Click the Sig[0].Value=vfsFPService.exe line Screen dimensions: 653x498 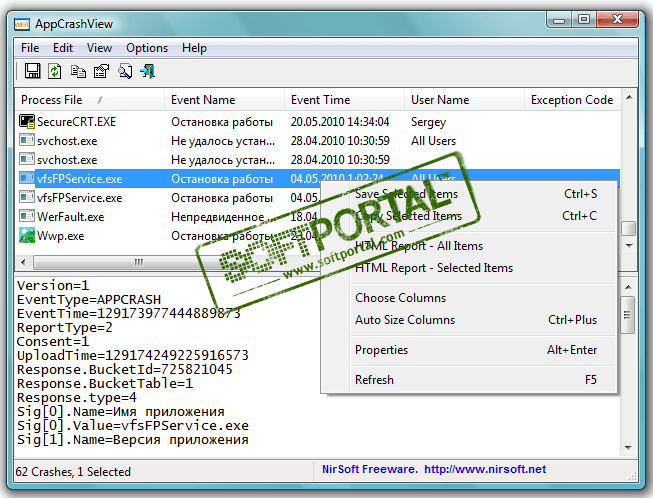(132, 426)
